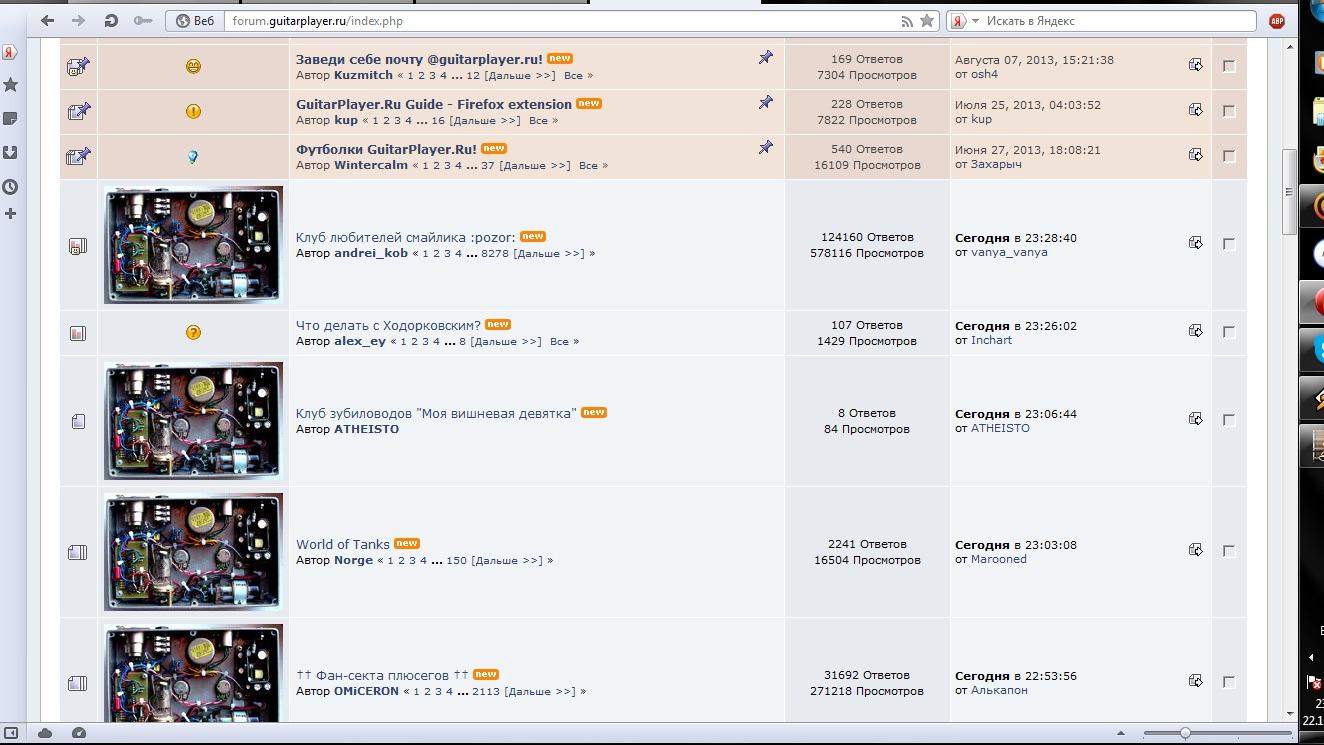Select checkbox for 'World of Tanks' topic
The width and height of the screenshot is (1324, 745).
1229,552
